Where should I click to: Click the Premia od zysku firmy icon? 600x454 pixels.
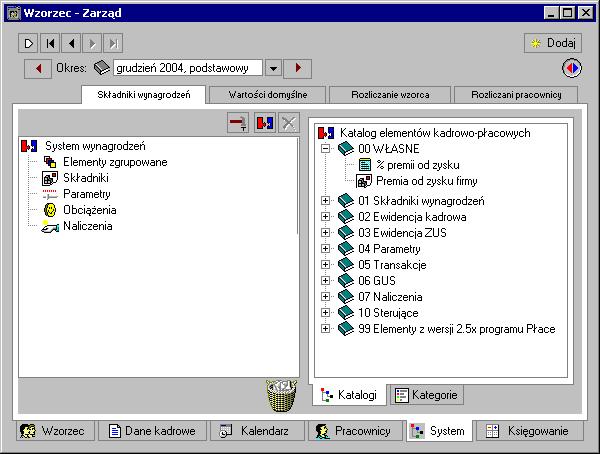tap(364, 181)
